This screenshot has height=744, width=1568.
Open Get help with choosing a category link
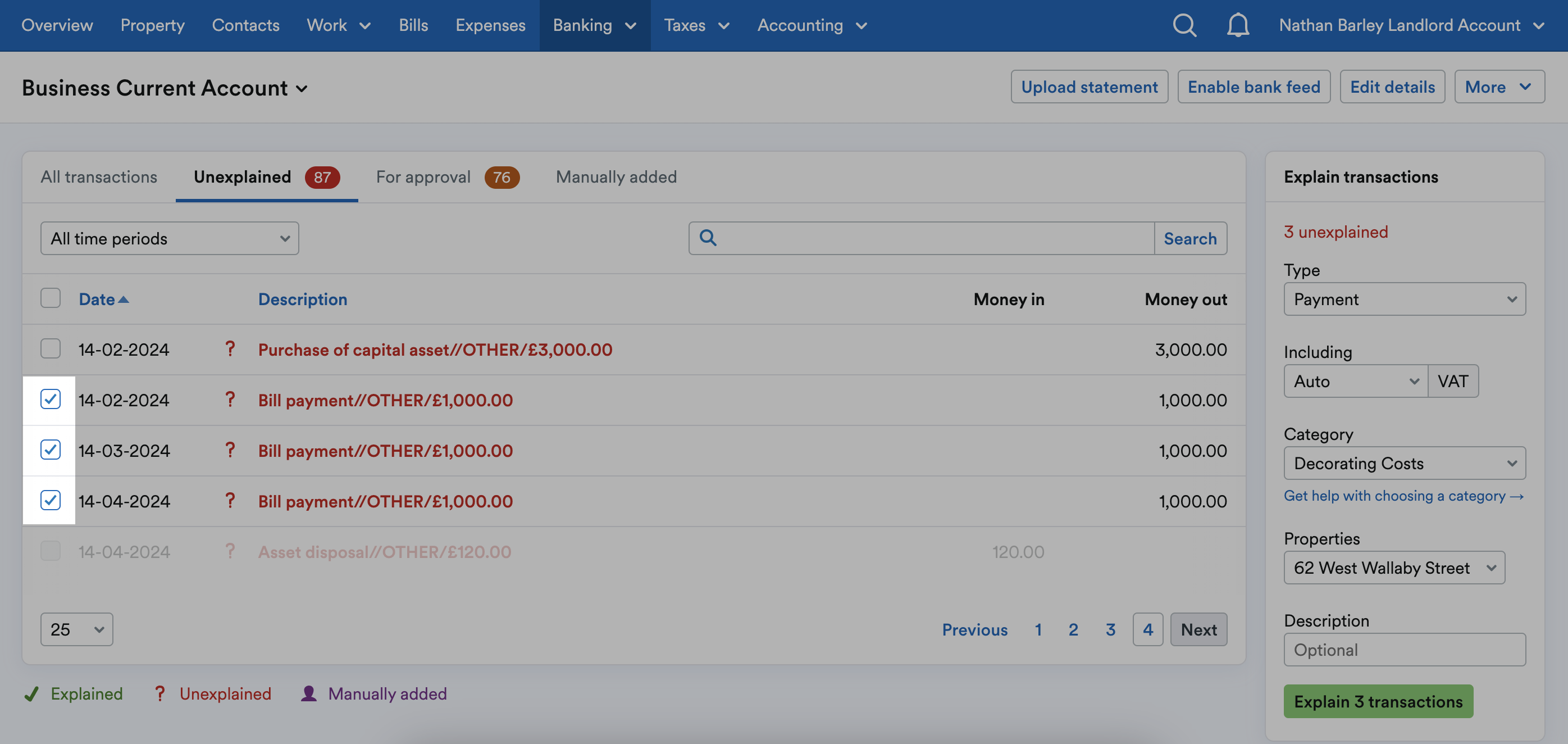[1403, 496]
